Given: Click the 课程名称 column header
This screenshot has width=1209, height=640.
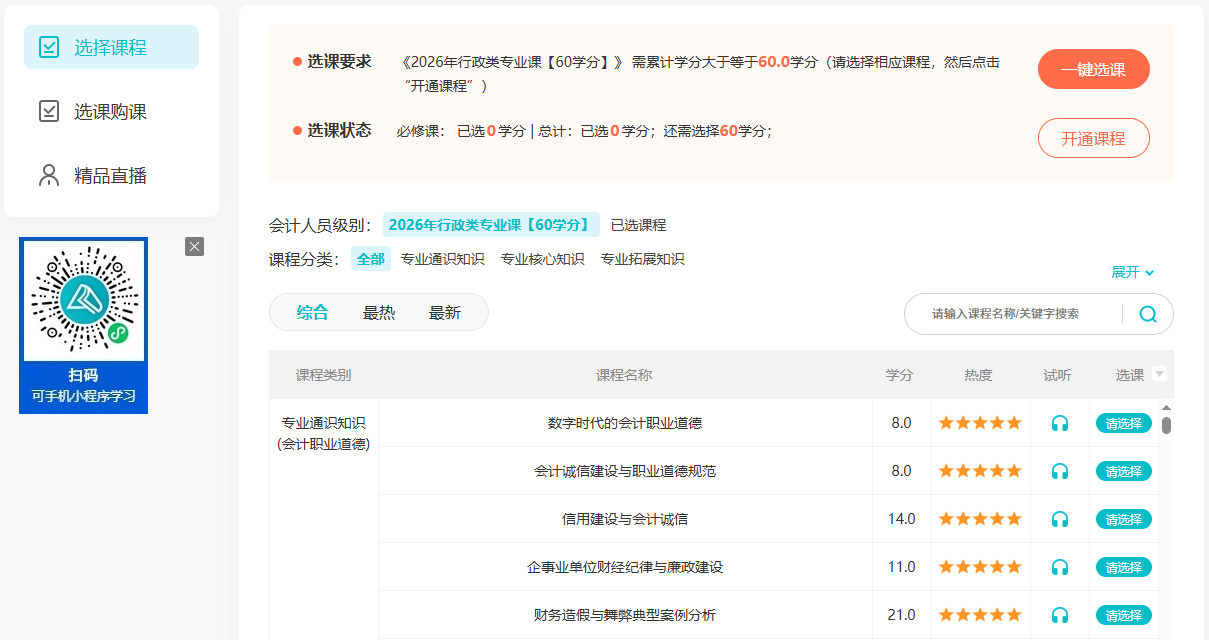Looking at the screenshot, I should [x=624, y=375].
